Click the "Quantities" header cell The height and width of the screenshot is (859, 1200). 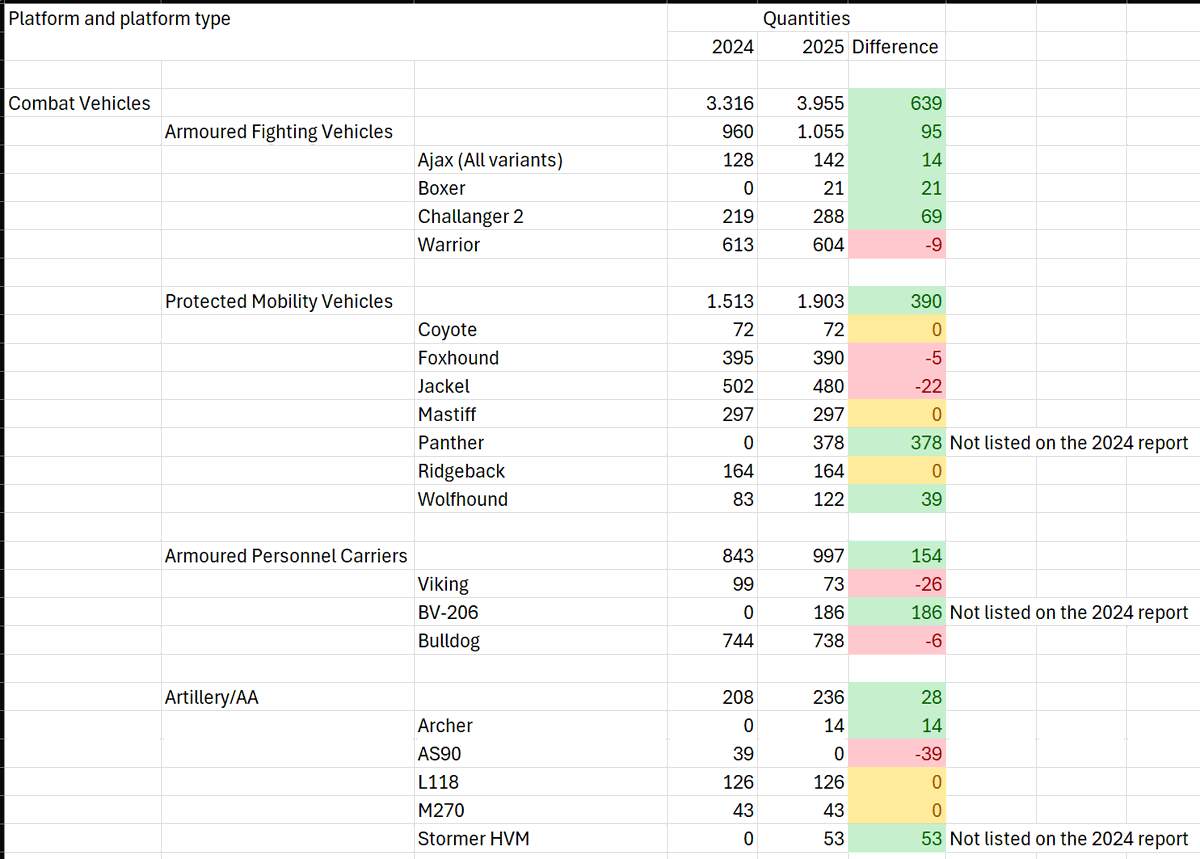tap(806, 19)
